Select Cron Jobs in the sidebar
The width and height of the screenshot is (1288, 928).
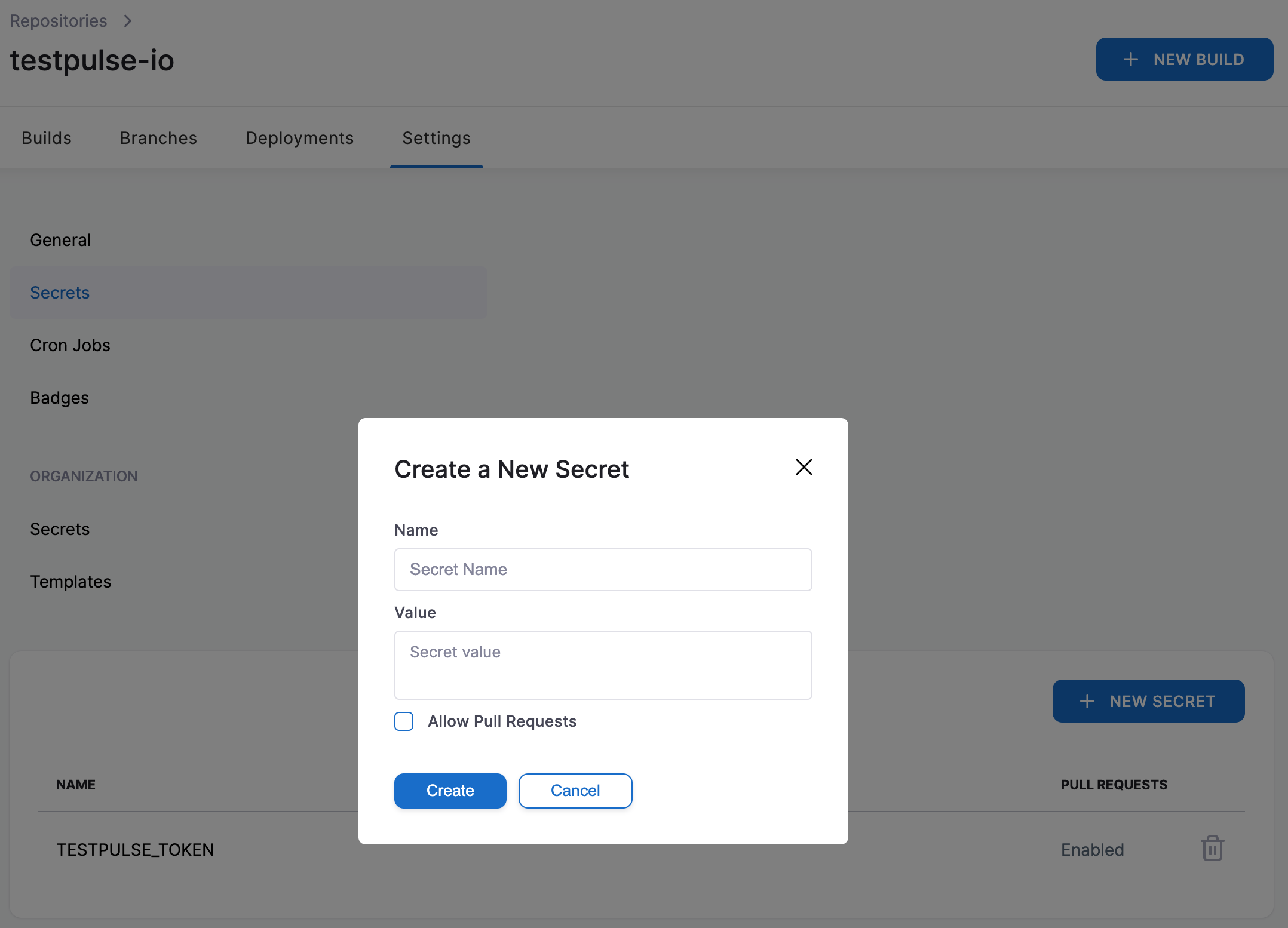[70, 345]
